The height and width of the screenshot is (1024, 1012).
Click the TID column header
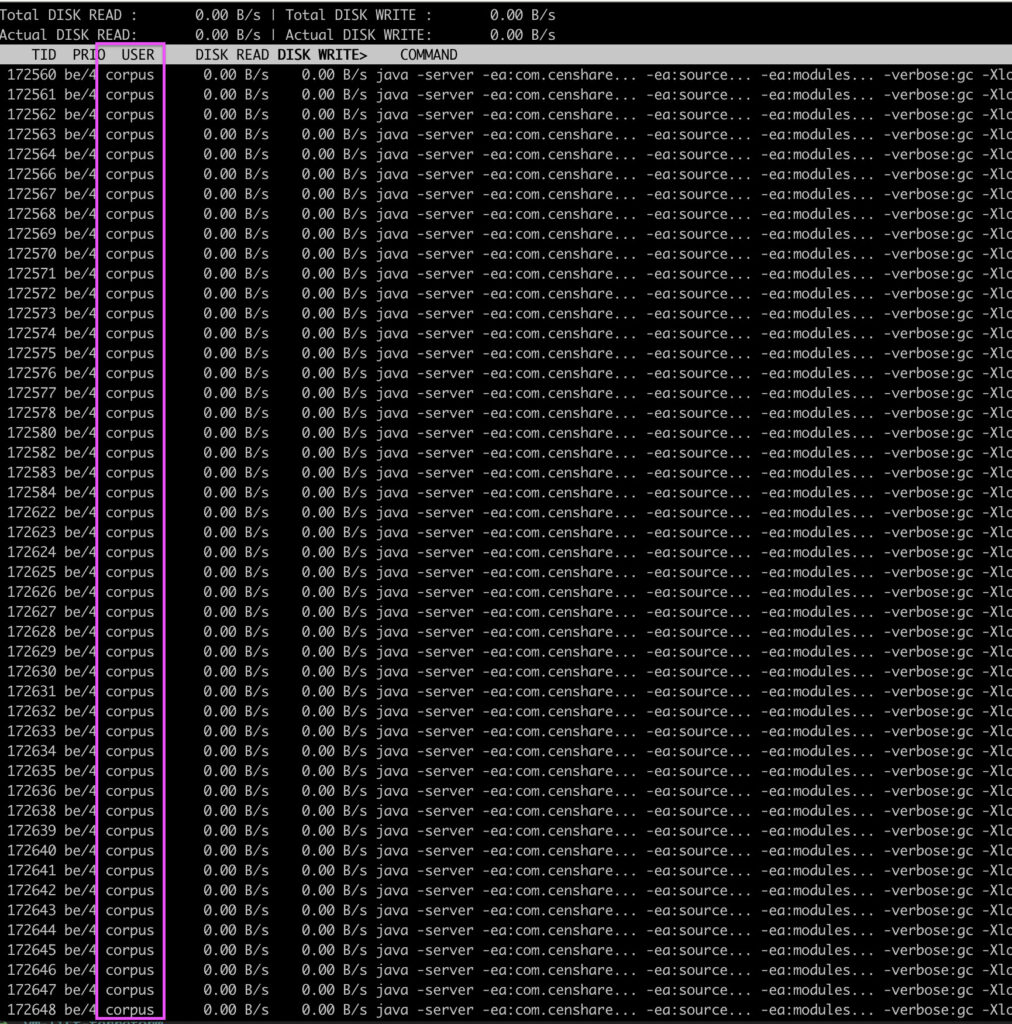click(44, 55)
